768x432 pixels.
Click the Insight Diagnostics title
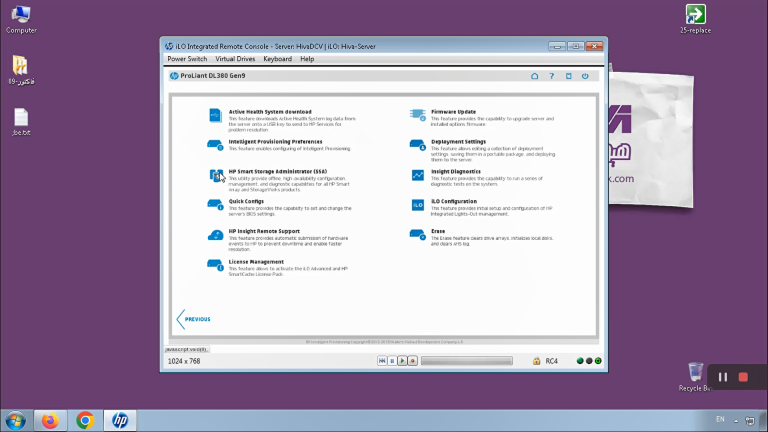(456, 171)
